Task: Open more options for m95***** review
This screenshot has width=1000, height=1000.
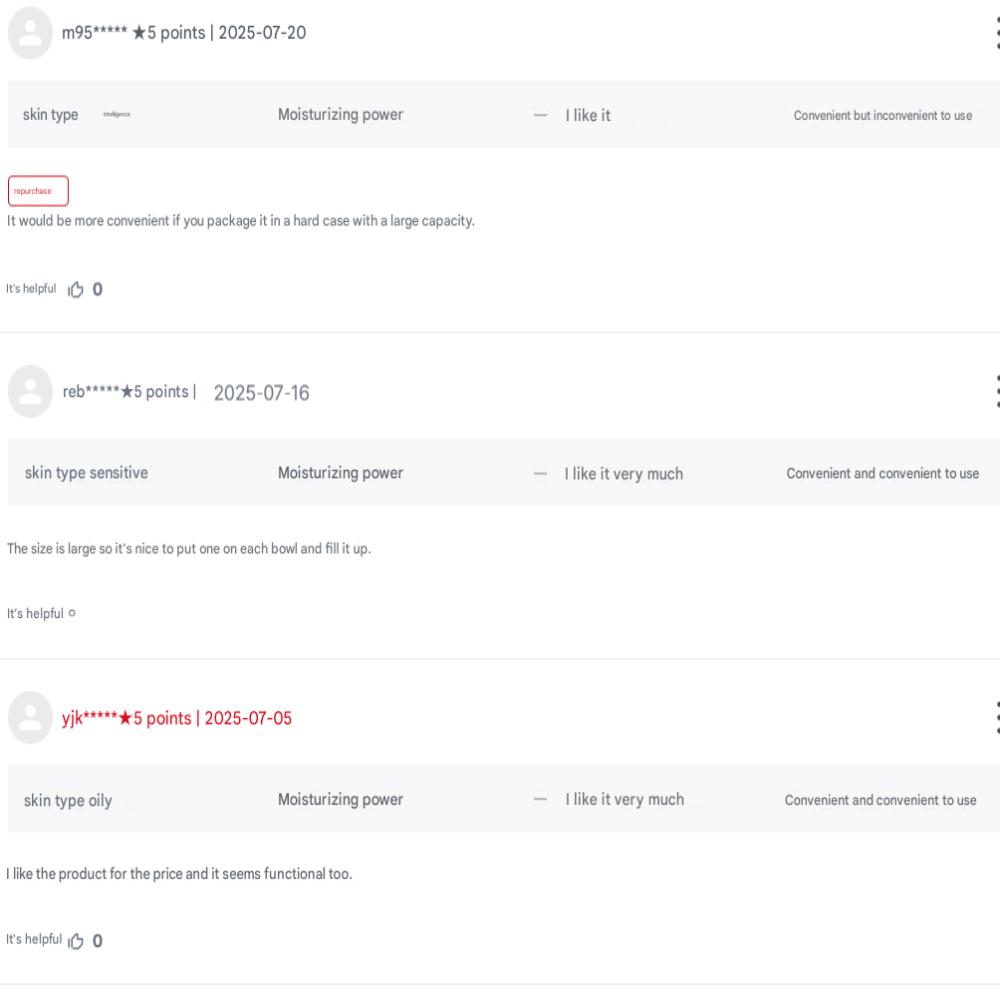Action: click(996, 35)
